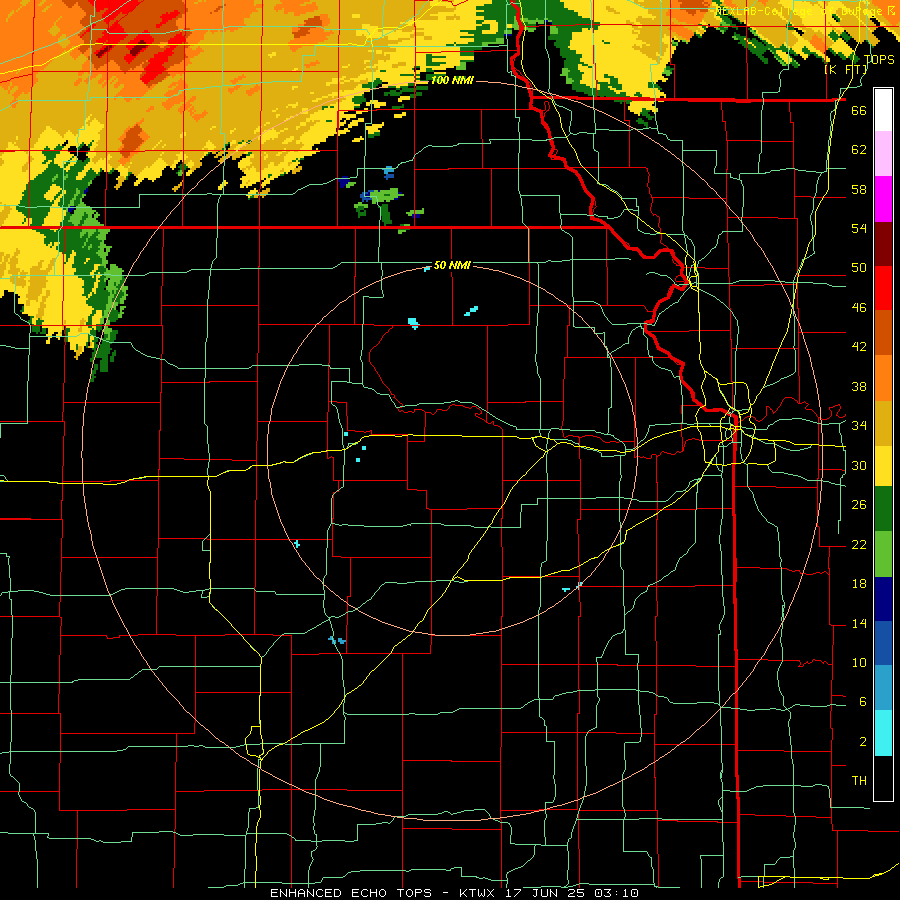This screenshot has height=900, width=900.
Task: Click legend value "22"
Action: pos(859,544)
